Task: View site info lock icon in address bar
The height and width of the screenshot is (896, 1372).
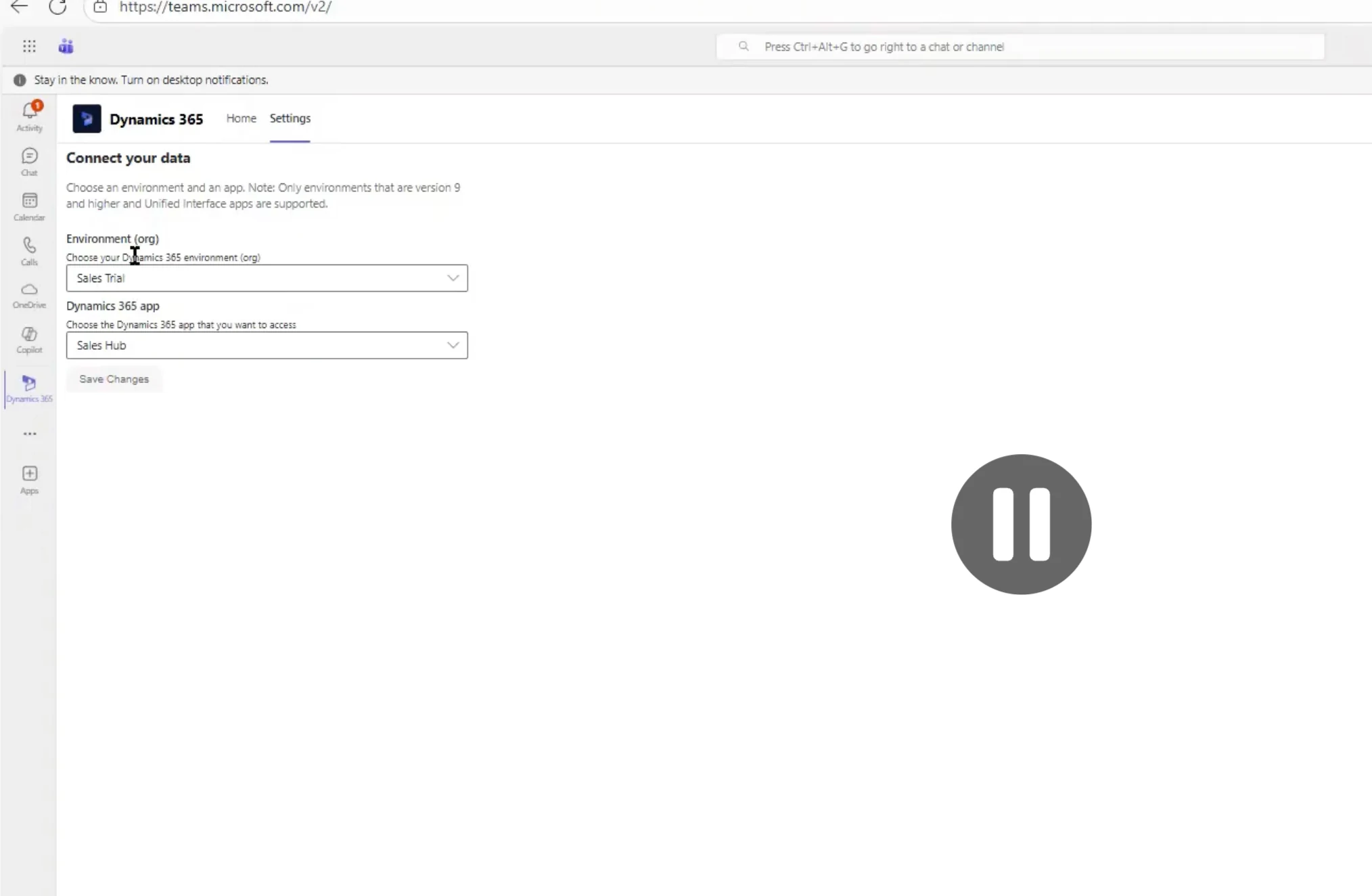Action: pyautogui.click(x=100, y=7)
